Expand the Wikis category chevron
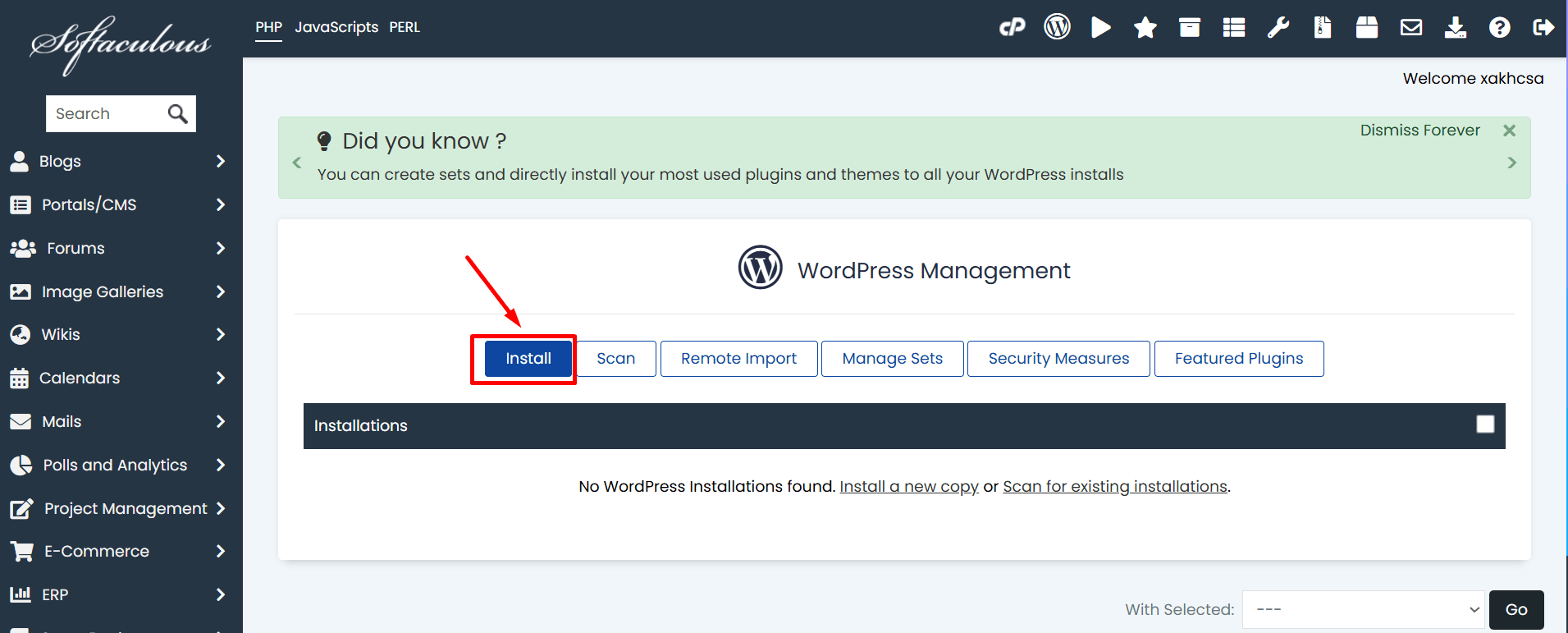1568x633 pixels. [220, 334]
